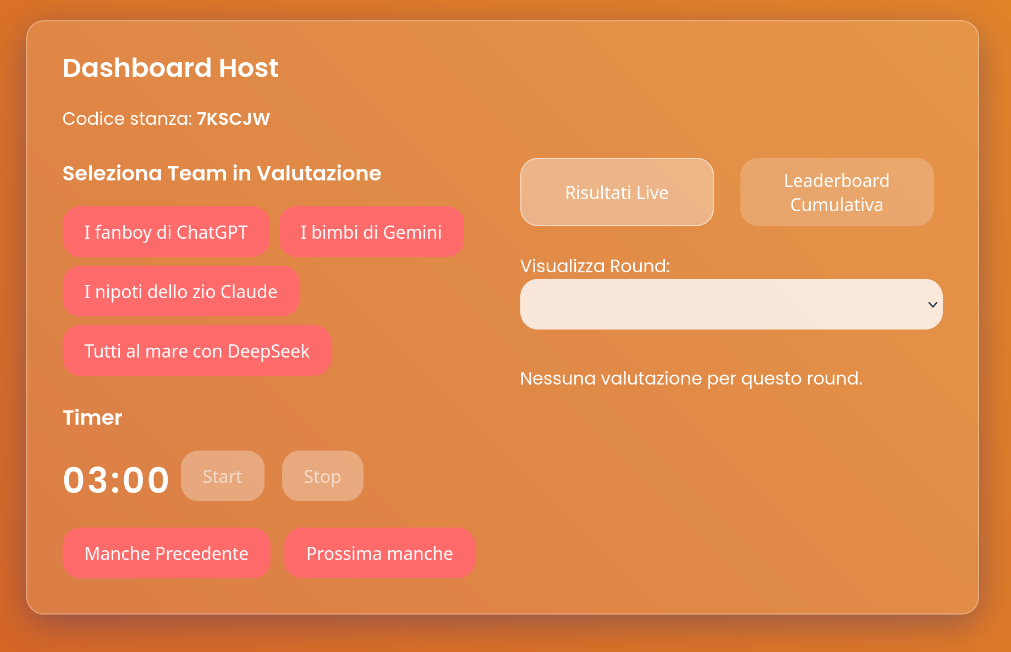Click the Timer section heading

92,418
